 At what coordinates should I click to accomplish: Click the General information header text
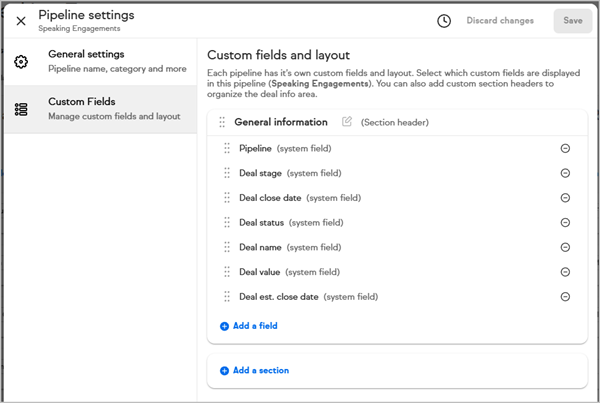click(x=281, y=122)
